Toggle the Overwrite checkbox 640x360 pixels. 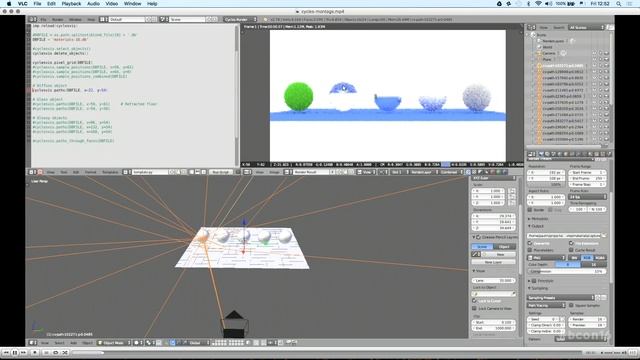(530, 243)
